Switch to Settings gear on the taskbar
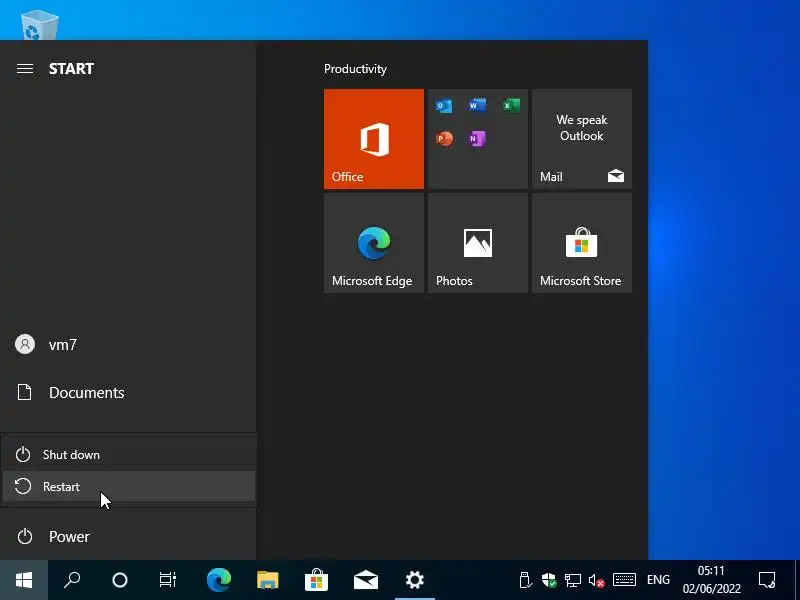This screenshot has width=800, height=600. [x=414, y=580]
